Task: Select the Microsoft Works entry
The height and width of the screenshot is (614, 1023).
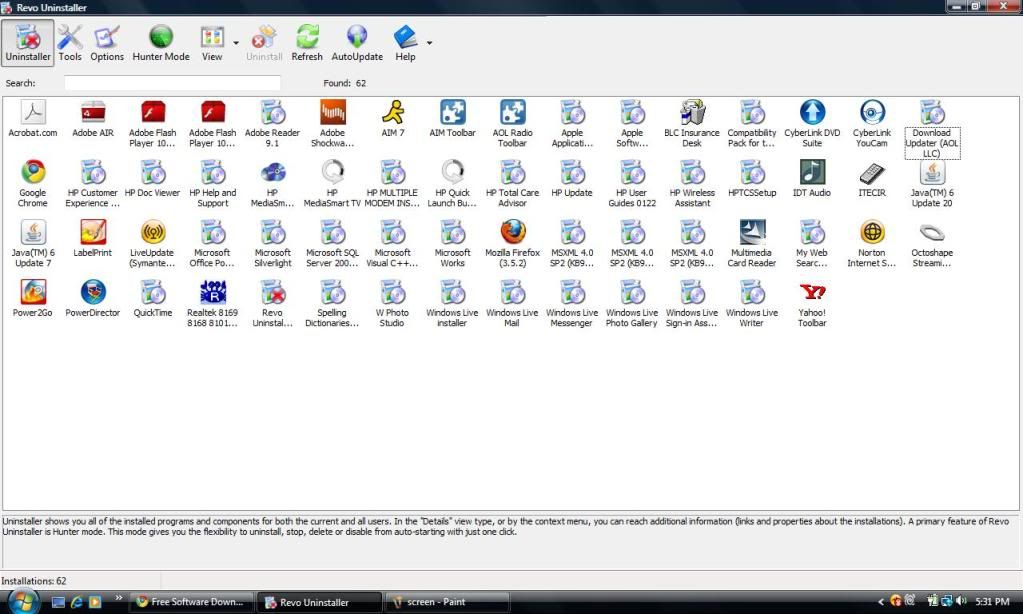Action: click(453, 243)
